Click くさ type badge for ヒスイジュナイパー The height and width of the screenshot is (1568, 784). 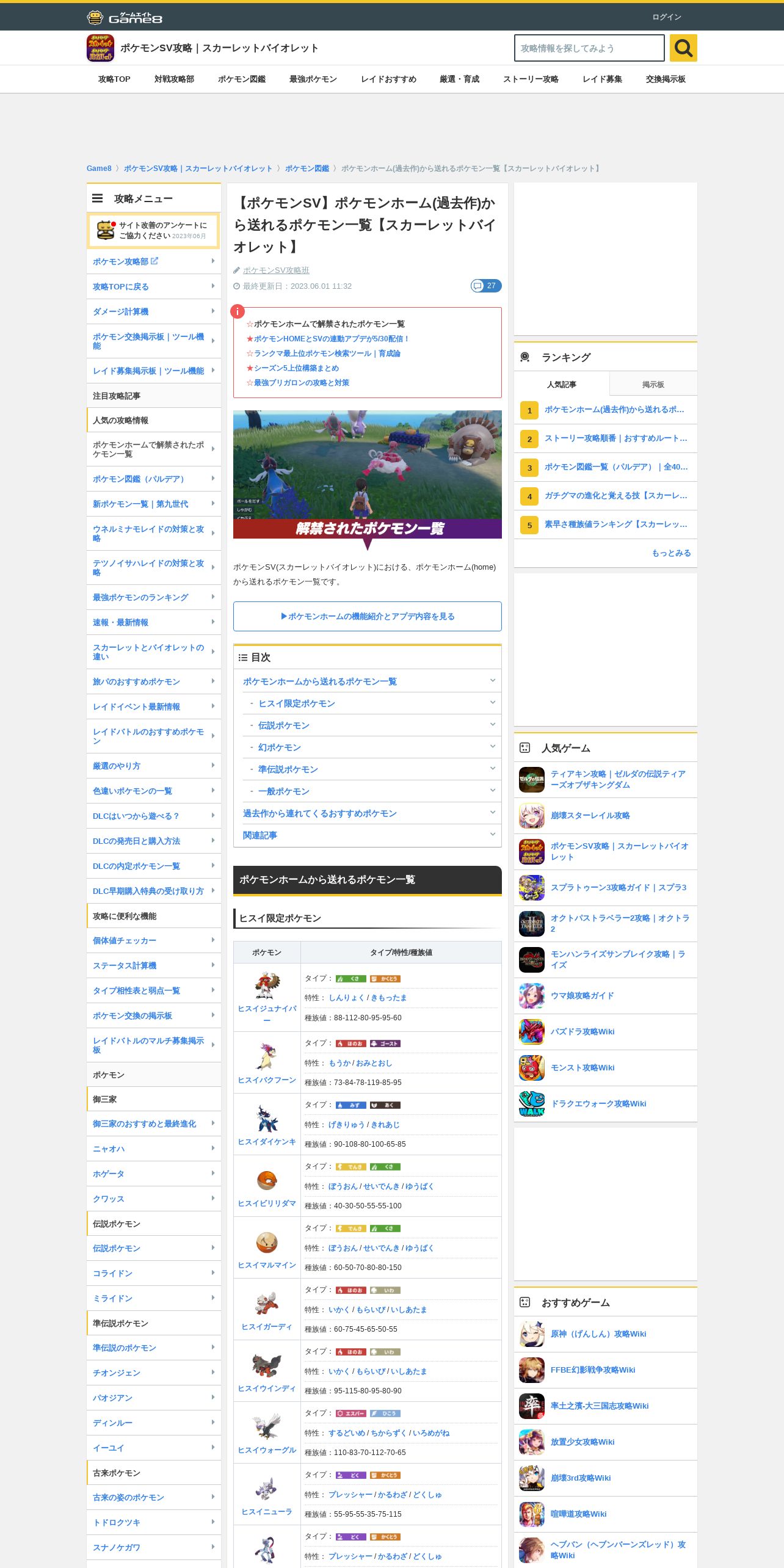pyautogui.click(x=351, y=978)
